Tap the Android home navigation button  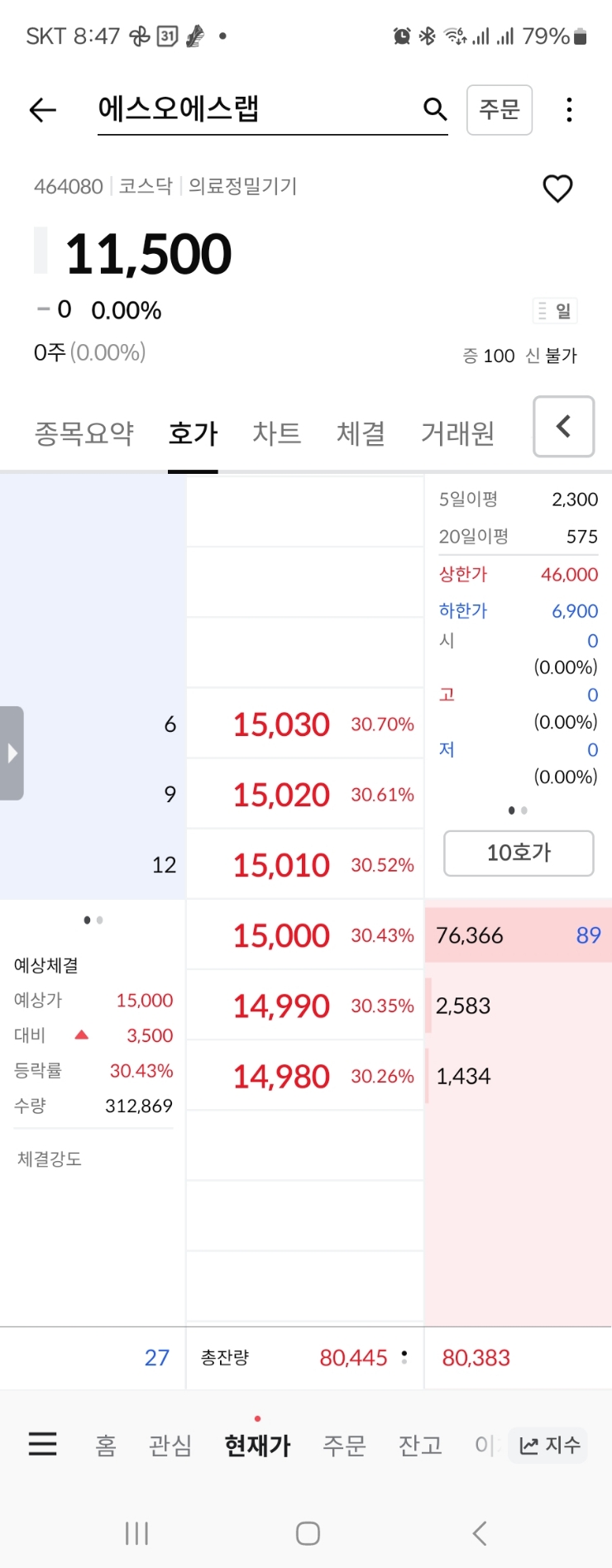(308, 1533)
